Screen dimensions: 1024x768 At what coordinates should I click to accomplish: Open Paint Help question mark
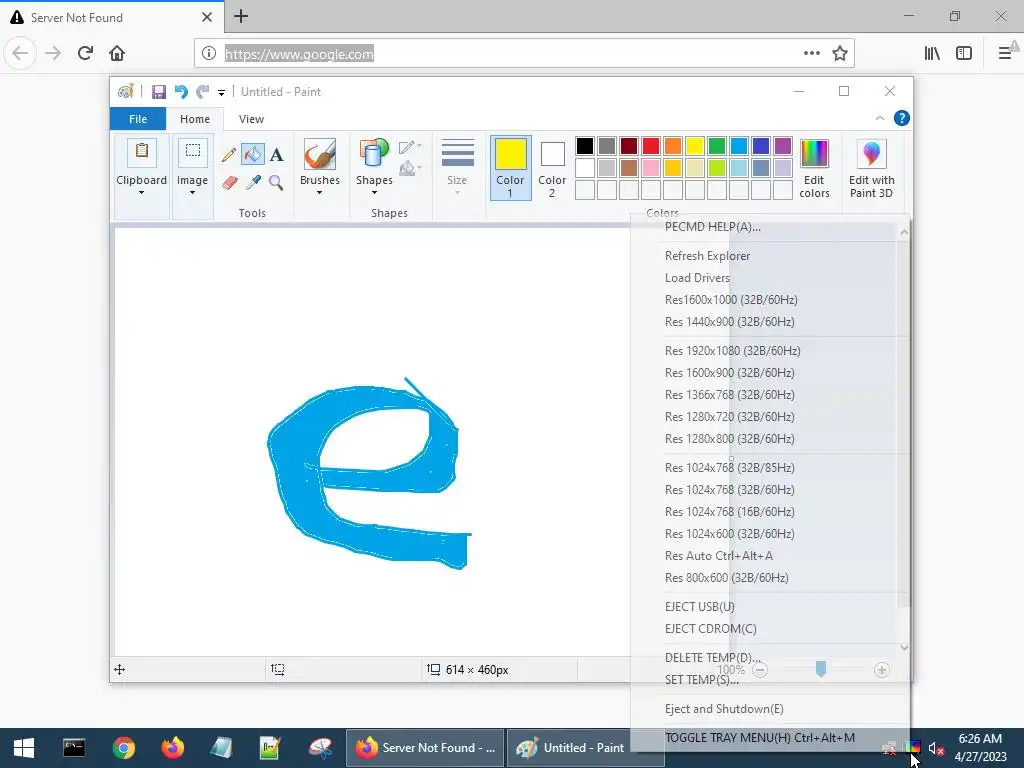click(902, 118)
